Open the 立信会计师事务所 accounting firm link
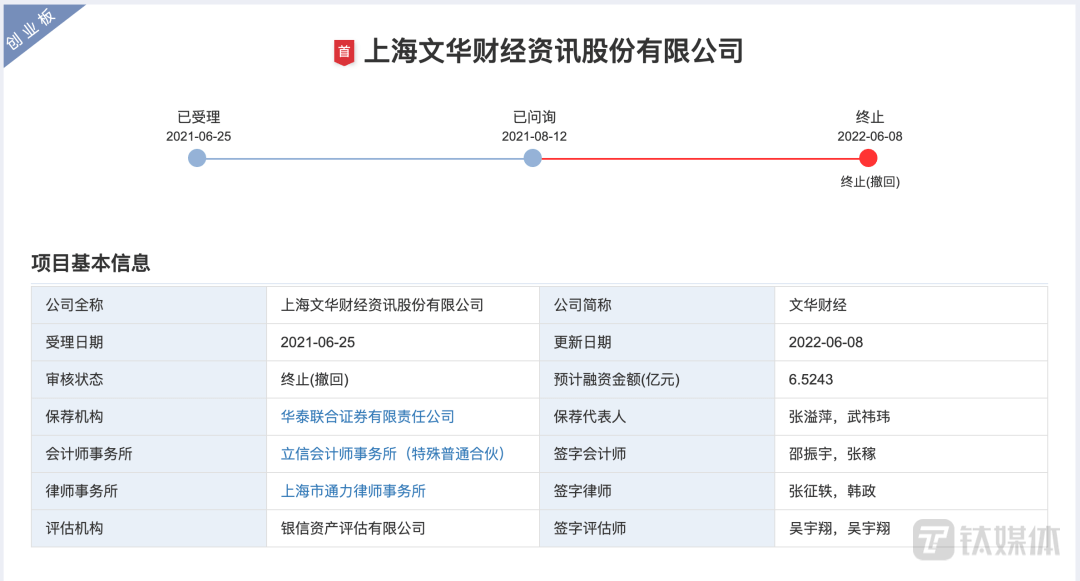This screenshot has width=1080, height=581. point(393,453)
